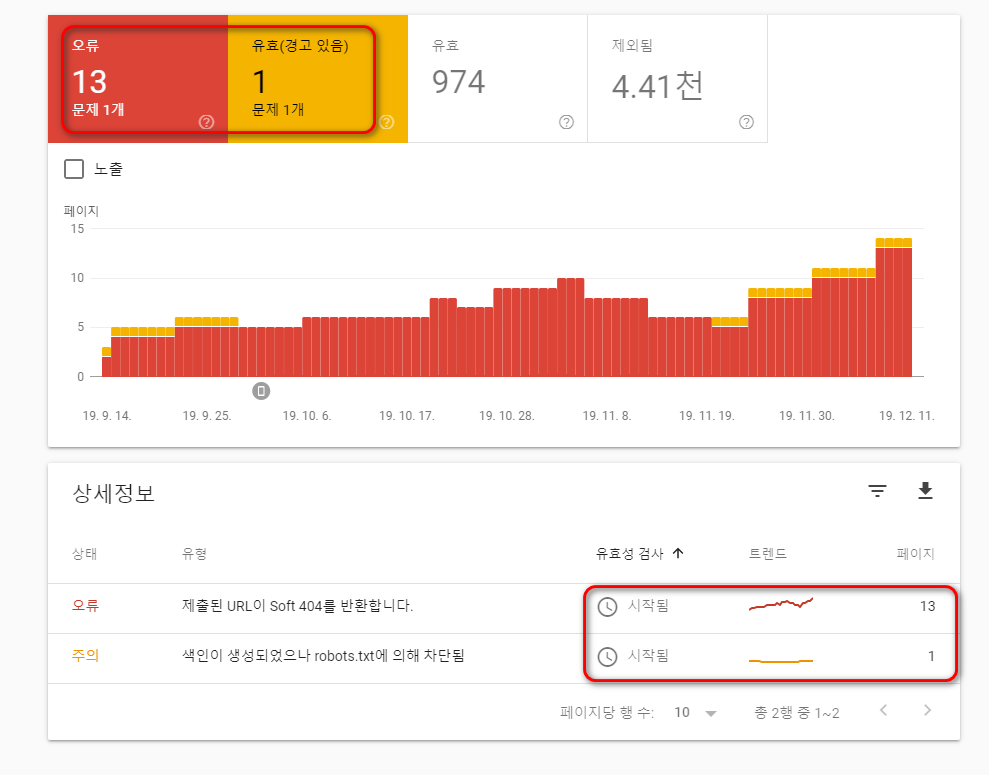Select the 오류 13 status tab

138,79
